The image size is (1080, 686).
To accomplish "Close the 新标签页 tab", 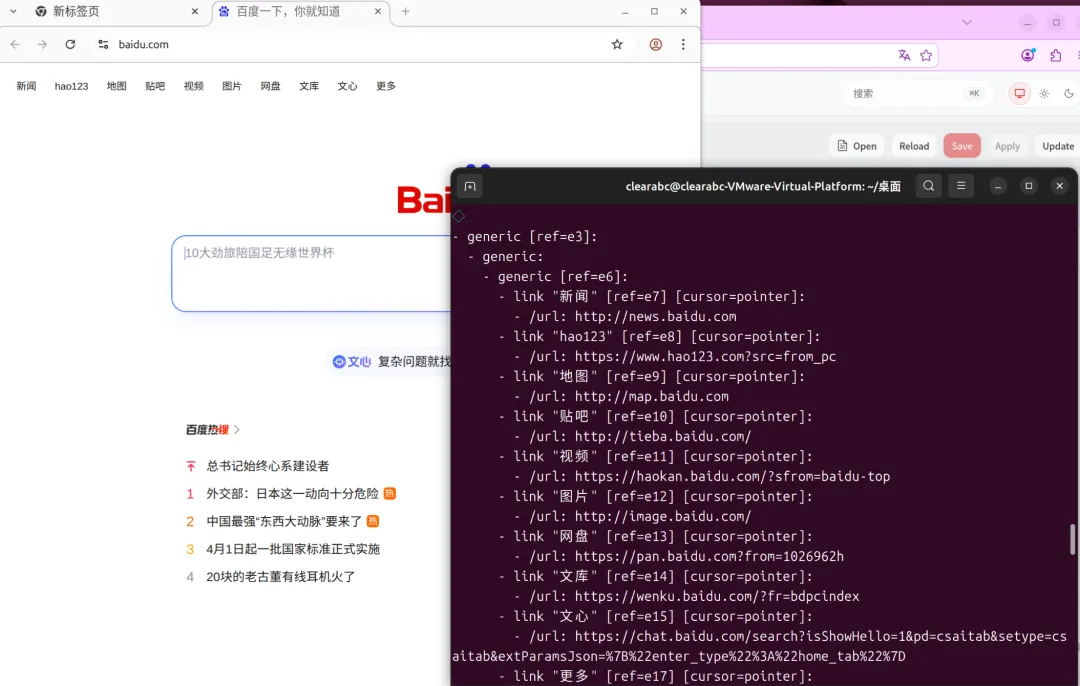I will point(195,11).
